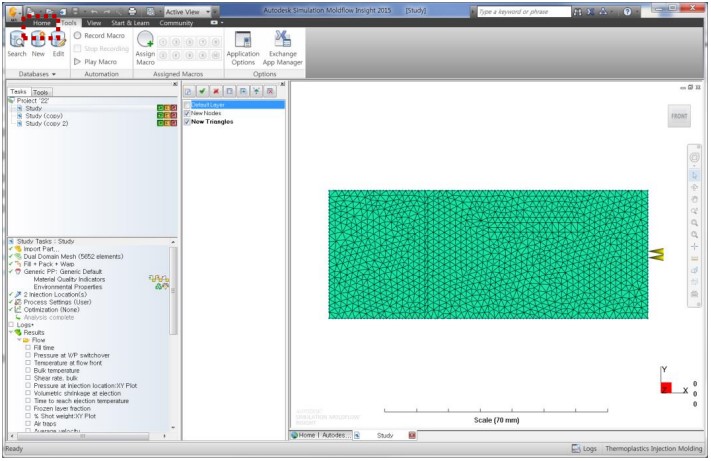Click the Print icon in quick access toolbar
This screenshot has height=461, width=711.
pos(132,11)
